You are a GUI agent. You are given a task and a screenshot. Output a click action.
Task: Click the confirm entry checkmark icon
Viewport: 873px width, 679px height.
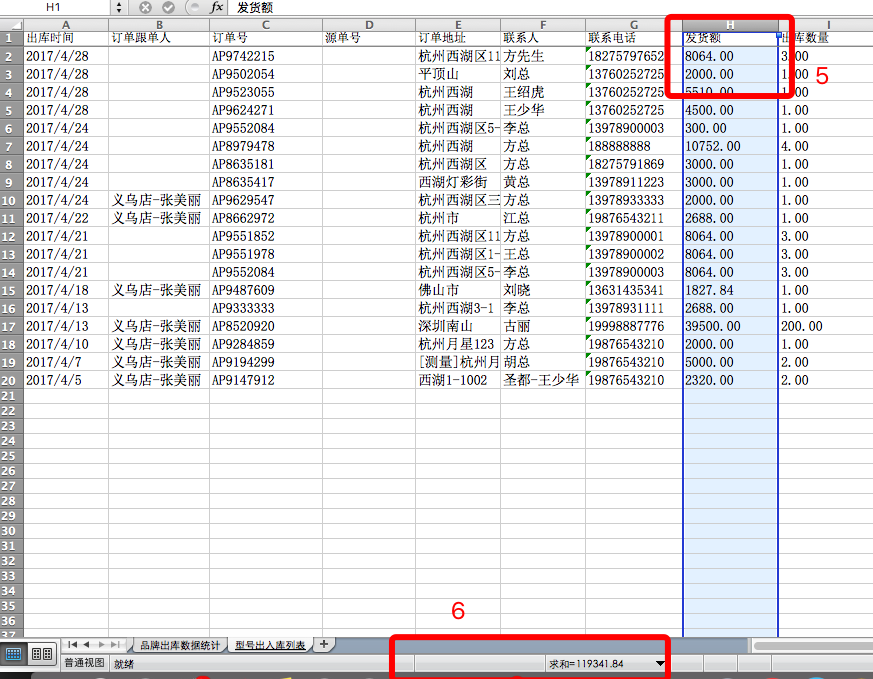click(168, 7)
